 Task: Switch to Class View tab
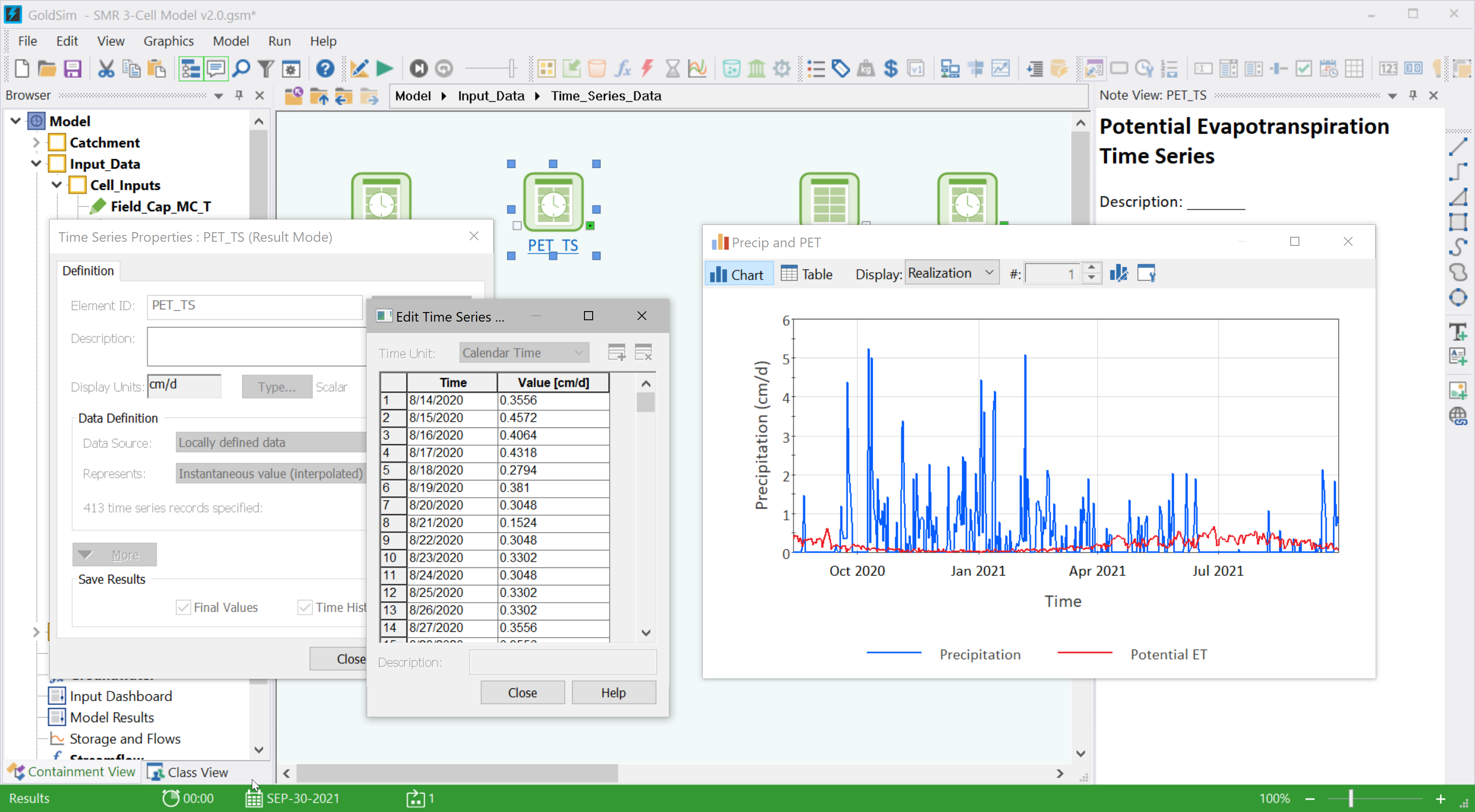pyautogui.click(x=188, y=772)
